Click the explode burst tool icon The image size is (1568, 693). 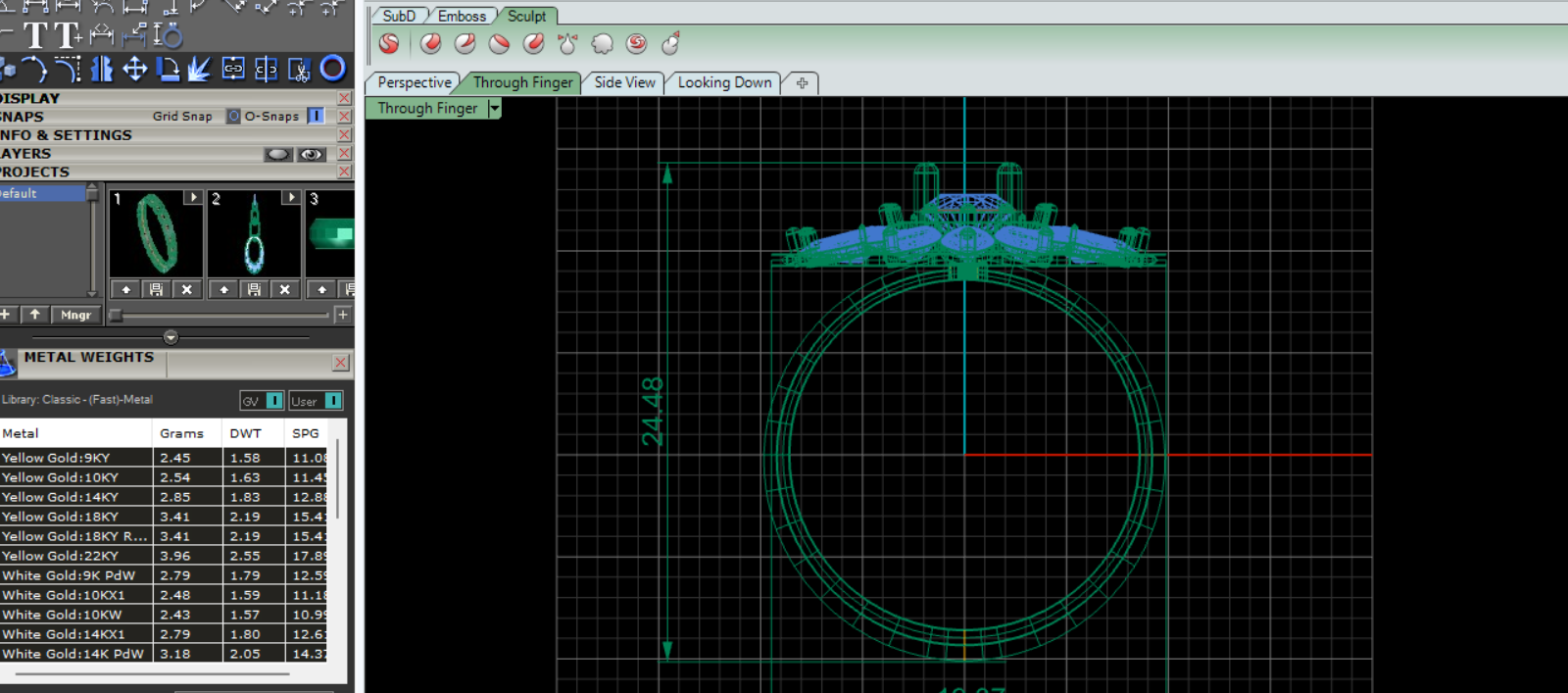click(200, 69)
